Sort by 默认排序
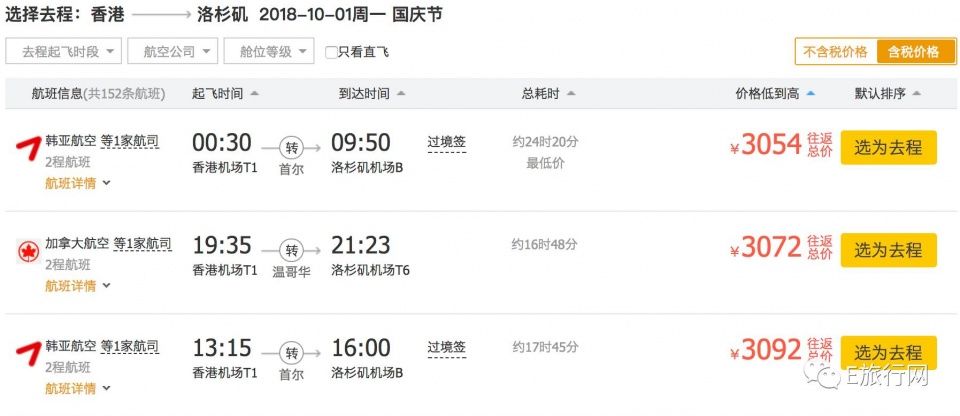 click(x=888, y=94)
